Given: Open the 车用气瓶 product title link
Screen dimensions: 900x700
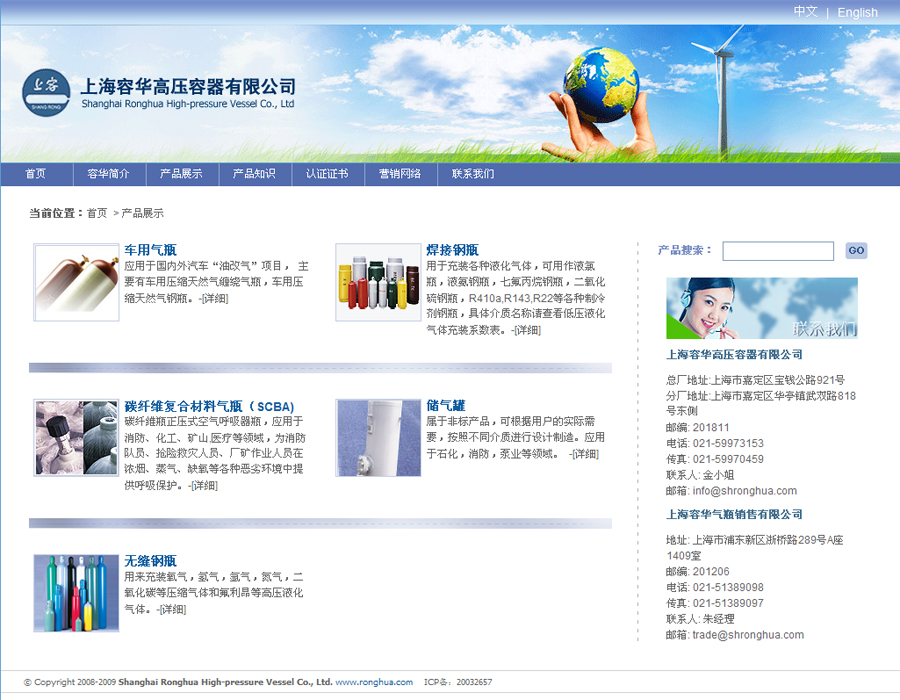Looking at the screenshot, I should tap(150, 250).
